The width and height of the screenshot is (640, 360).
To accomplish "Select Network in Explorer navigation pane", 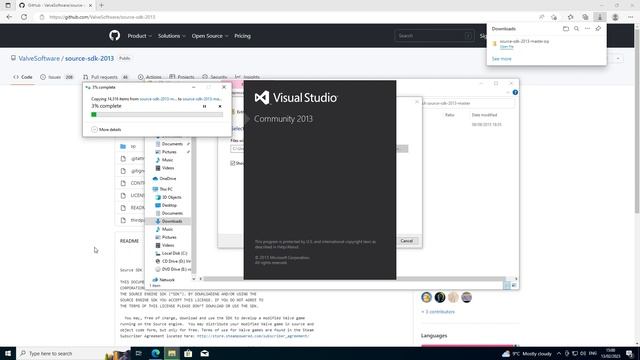I will coord(164,280).
